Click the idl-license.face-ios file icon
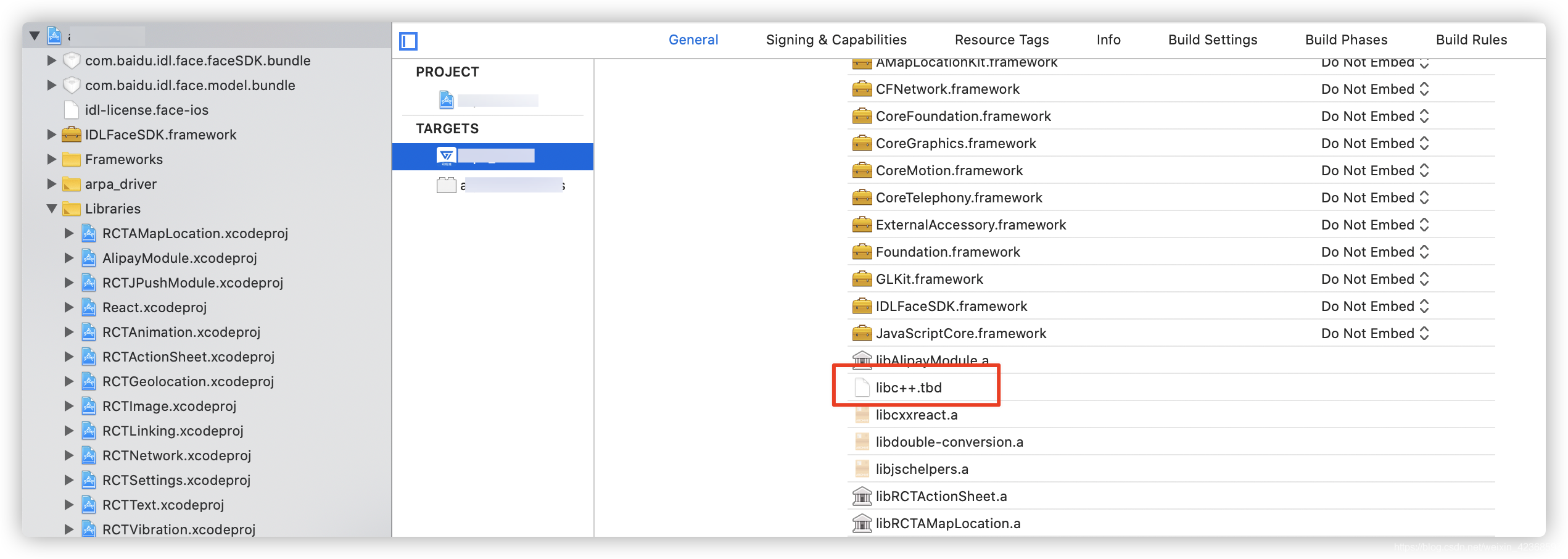 point(72,110)
